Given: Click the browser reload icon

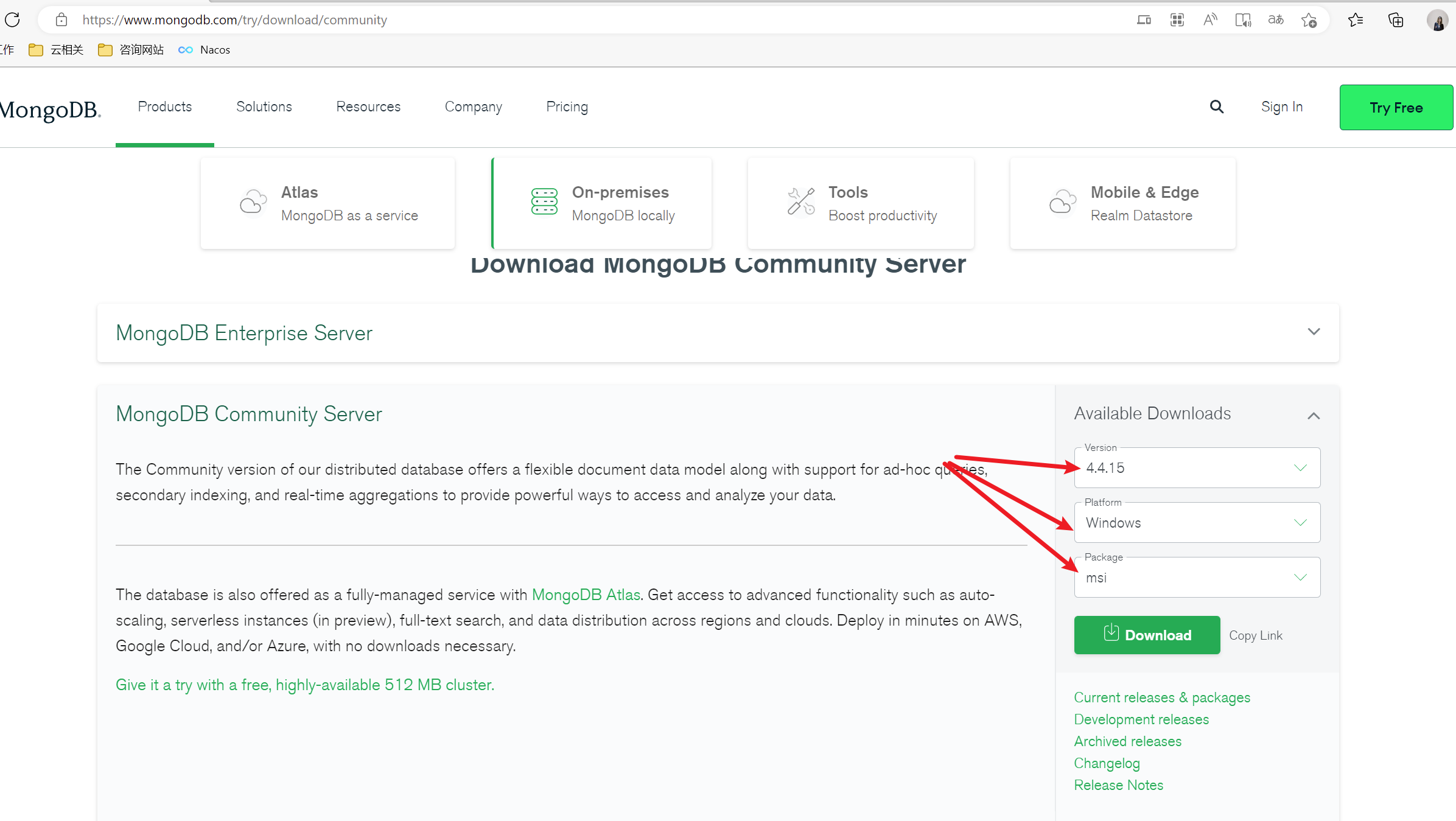Looking at the screenshot, I should coord(12,20).
